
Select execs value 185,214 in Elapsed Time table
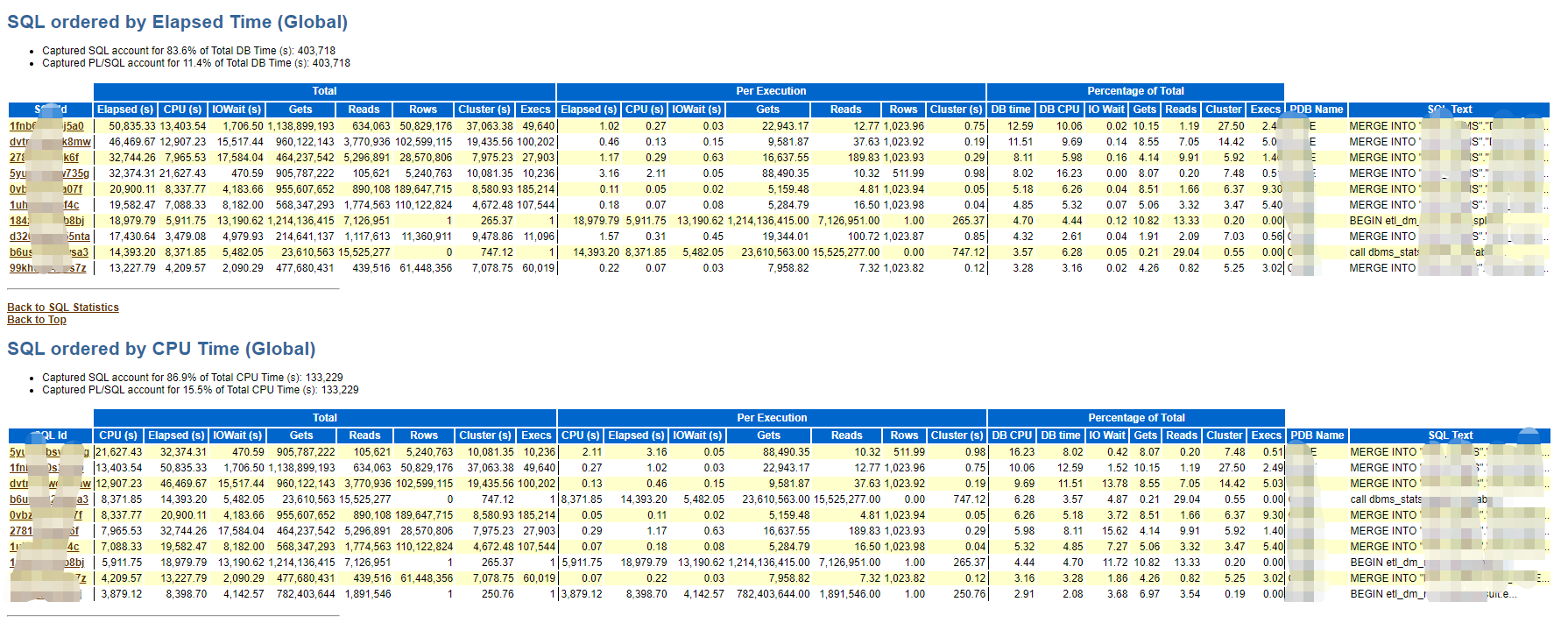[x=536, y=189]
